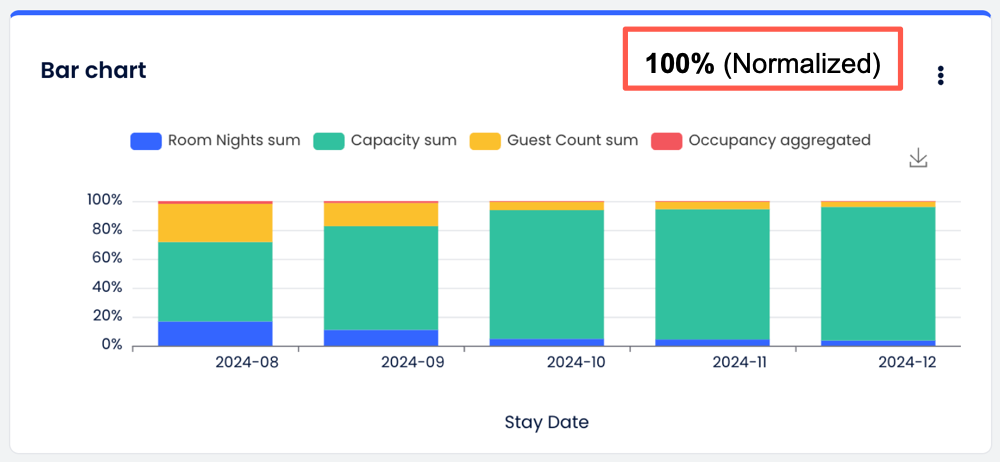Click the yellow Guest Count segment for 2024-08
The image size is (1000, 462).
[215, 222]
